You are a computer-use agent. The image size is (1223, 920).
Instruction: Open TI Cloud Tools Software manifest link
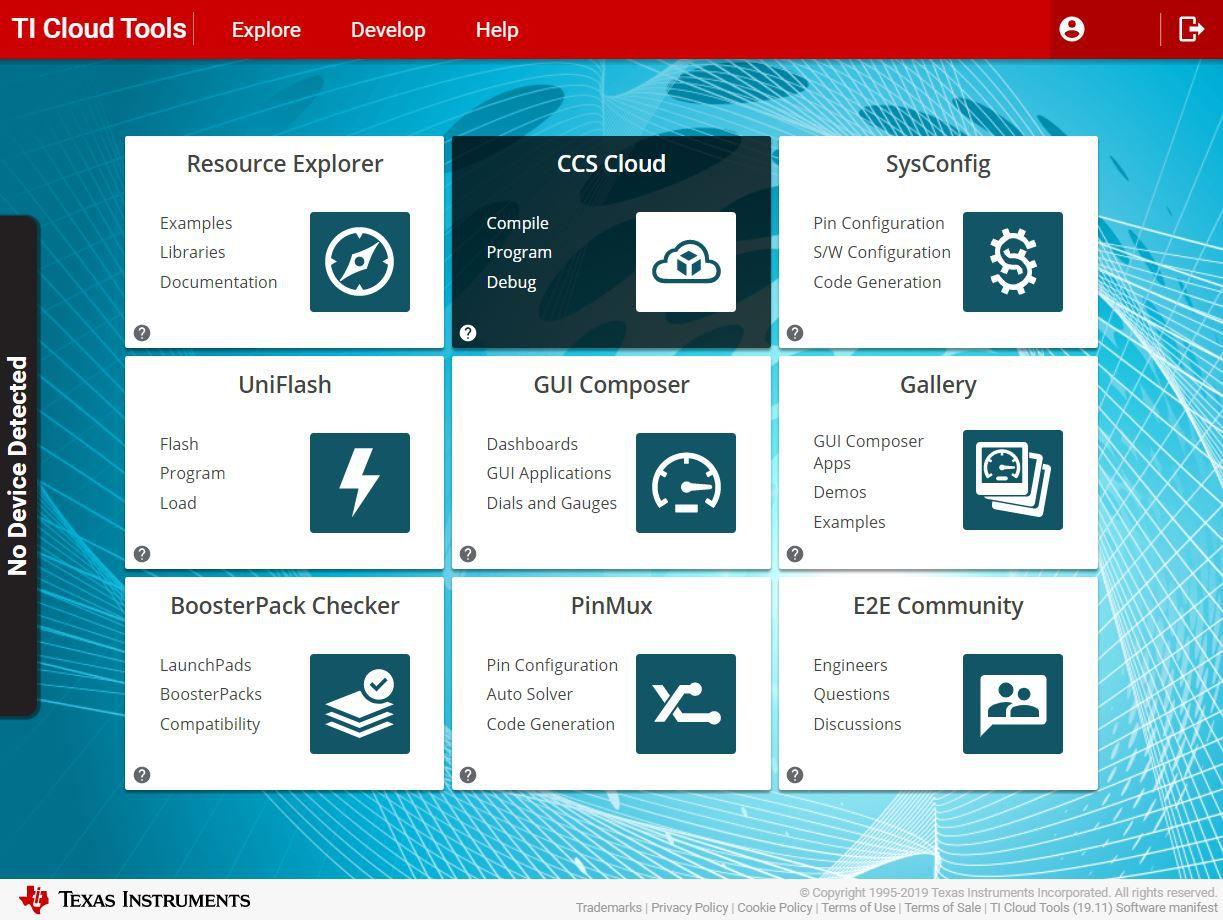coord(1104,908)
